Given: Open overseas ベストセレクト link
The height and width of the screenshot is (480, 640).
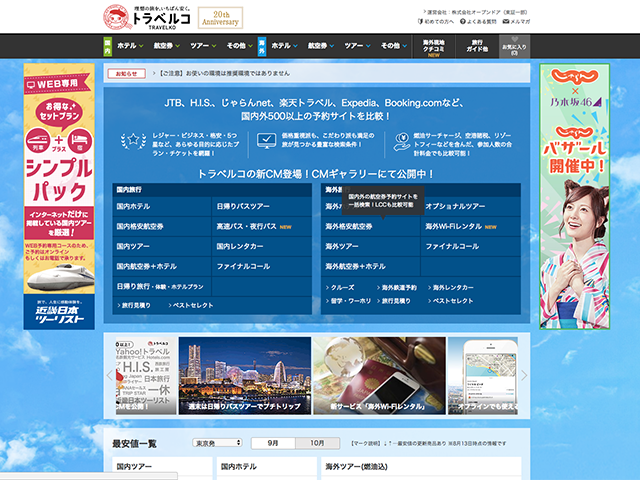Looking at the screenshot, I should pos(451,301).
